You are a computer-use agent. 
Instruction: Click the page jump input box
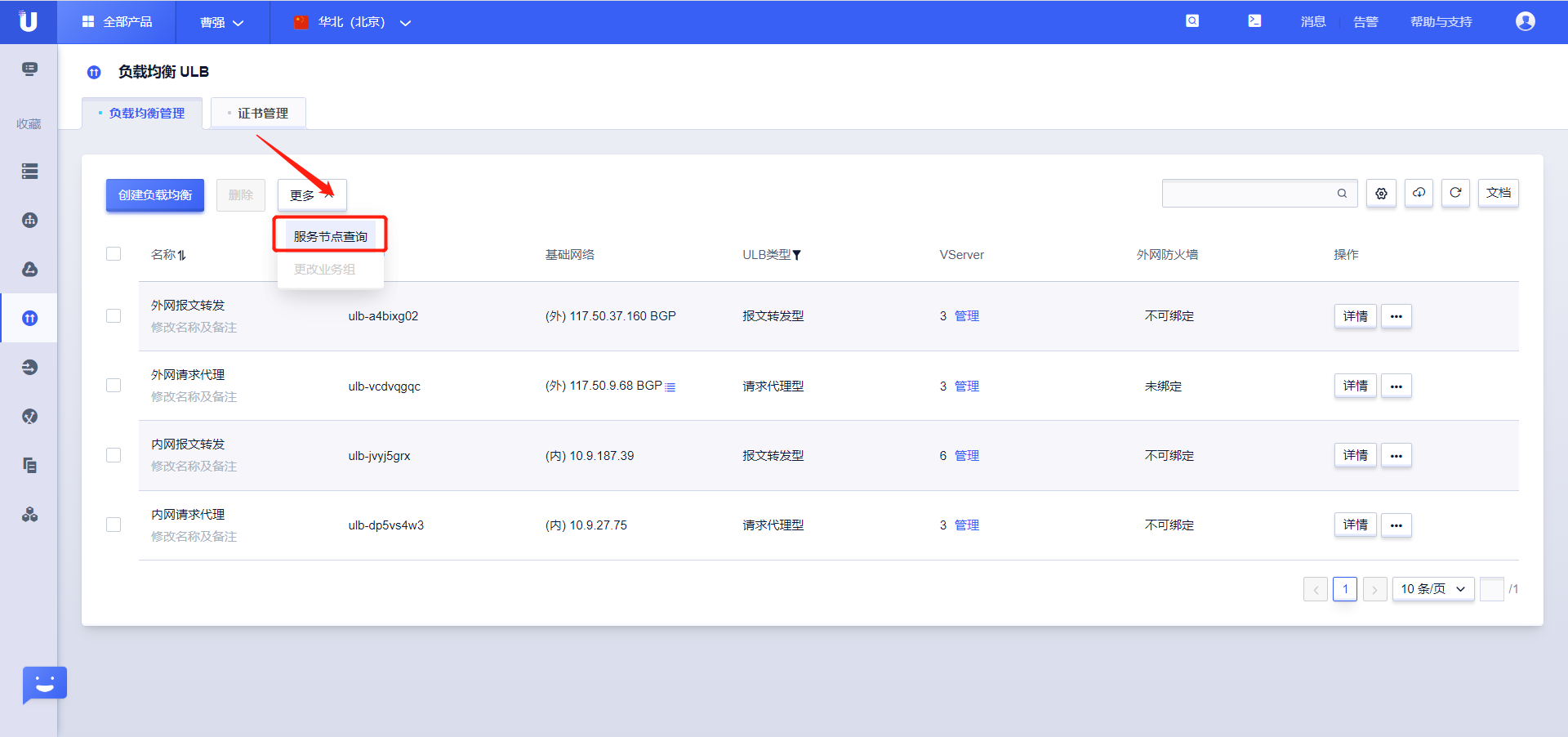[x=1492, y=589]
